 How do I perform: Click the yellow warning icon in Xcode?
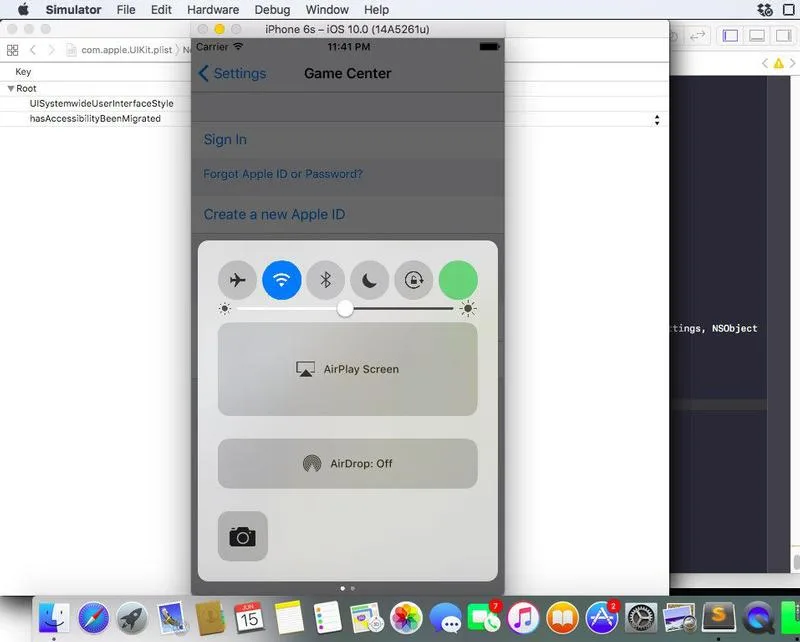779,63
